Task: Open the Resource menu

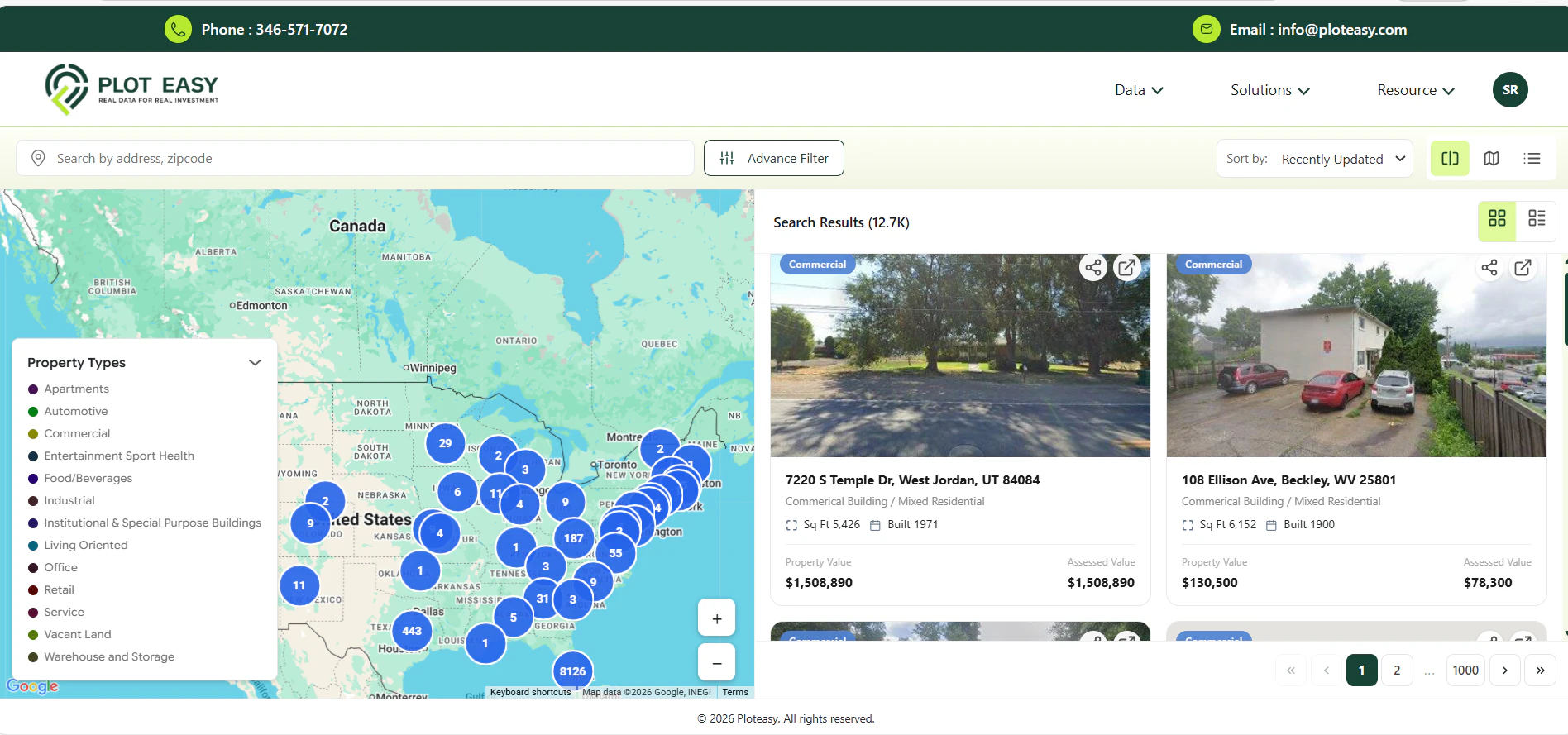Action: point(1416,90)
